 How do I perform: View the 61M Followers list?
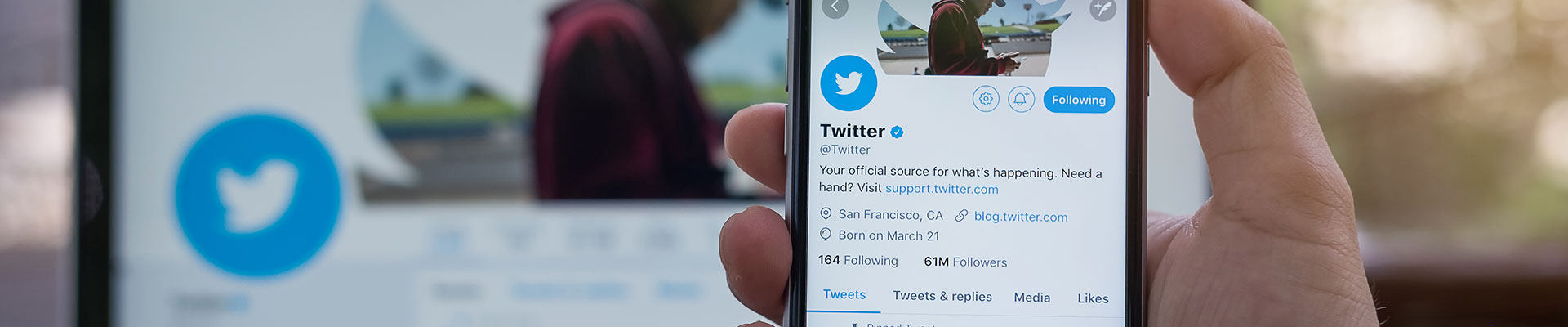[965, 262]
